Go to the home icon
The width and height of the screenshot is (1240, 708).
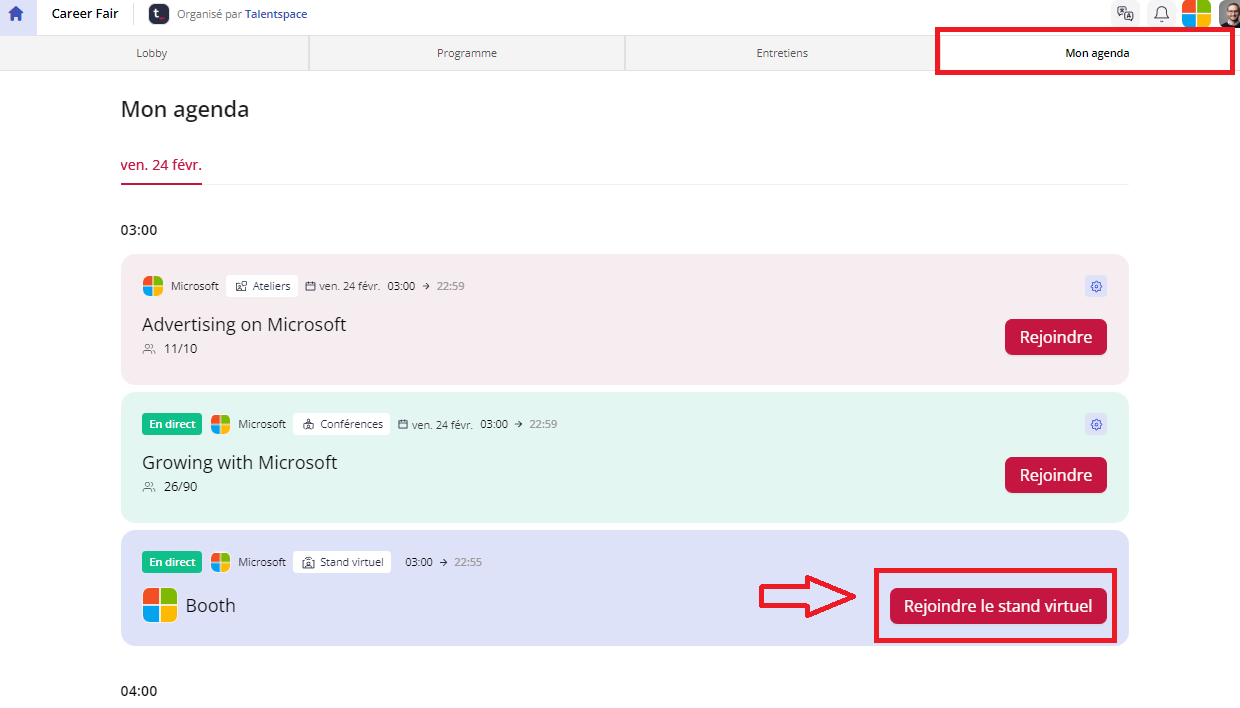pyautogui.click(x=16, y=14)
